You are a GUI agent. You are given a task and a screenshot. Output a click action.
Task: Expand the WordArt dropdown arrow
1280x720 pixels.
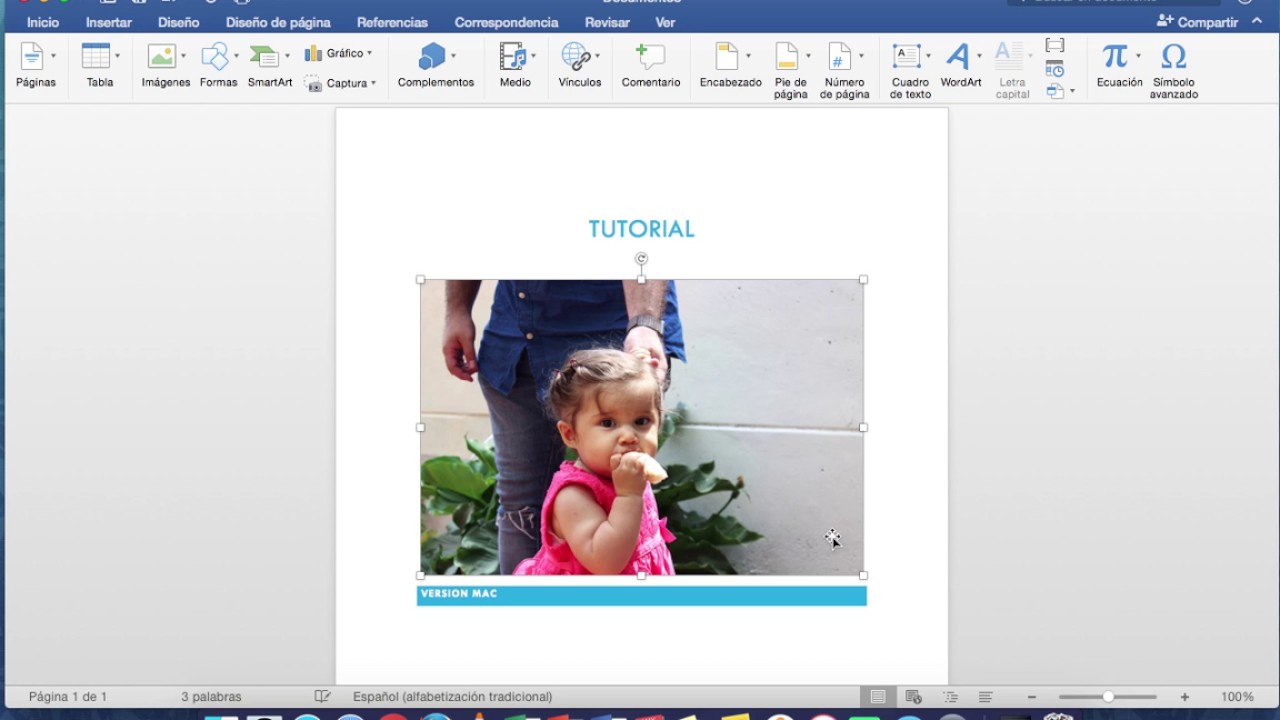pyautogui.click(x=979, y=56)
